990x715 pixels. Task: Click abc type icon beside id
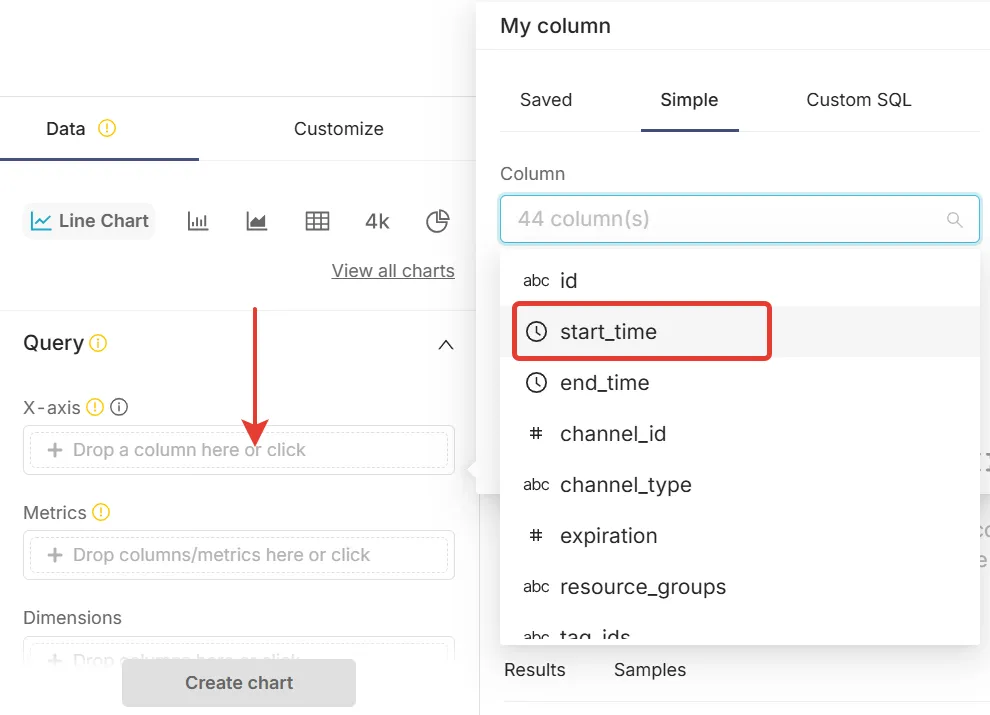pyautogui.click(x=536, y=280)
